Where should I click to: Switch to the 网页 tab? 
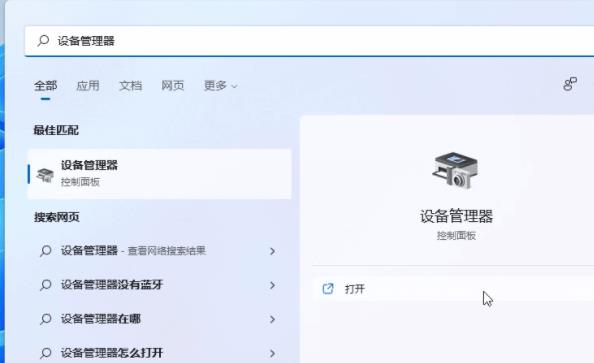[173, 86]
